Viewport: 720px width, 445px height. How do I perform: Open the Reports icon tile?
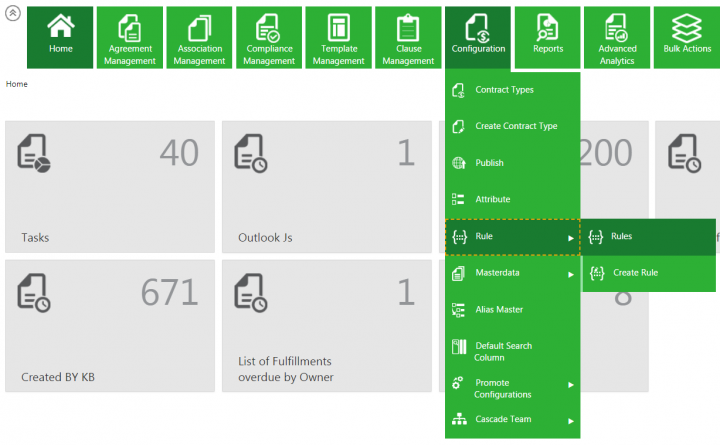[x=547, y=26]
